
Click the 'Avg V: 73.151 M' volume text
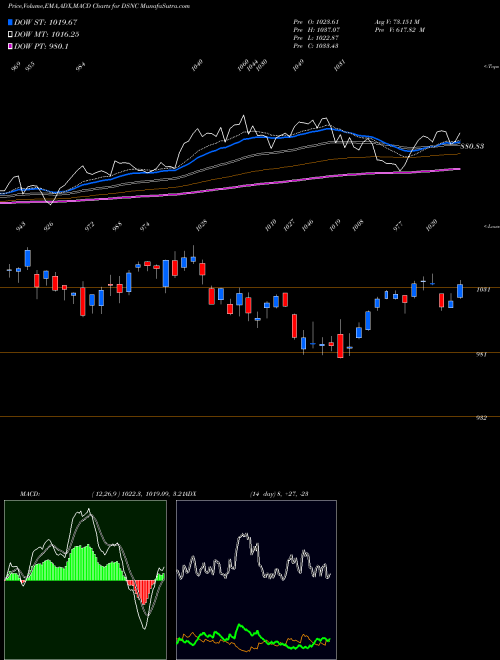click(x=397, y=22)
